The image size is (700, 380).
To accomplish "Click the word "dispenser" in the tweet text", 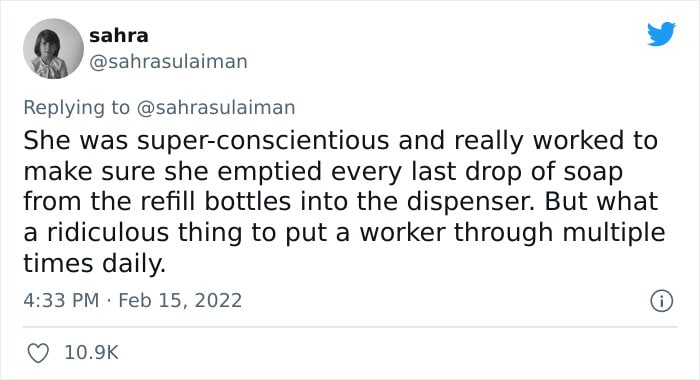I will coord(470,202).
